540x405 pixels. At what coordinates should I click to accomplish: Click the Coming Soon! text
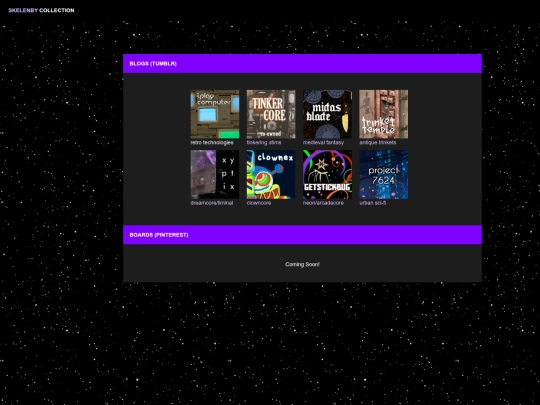[302, 264]
